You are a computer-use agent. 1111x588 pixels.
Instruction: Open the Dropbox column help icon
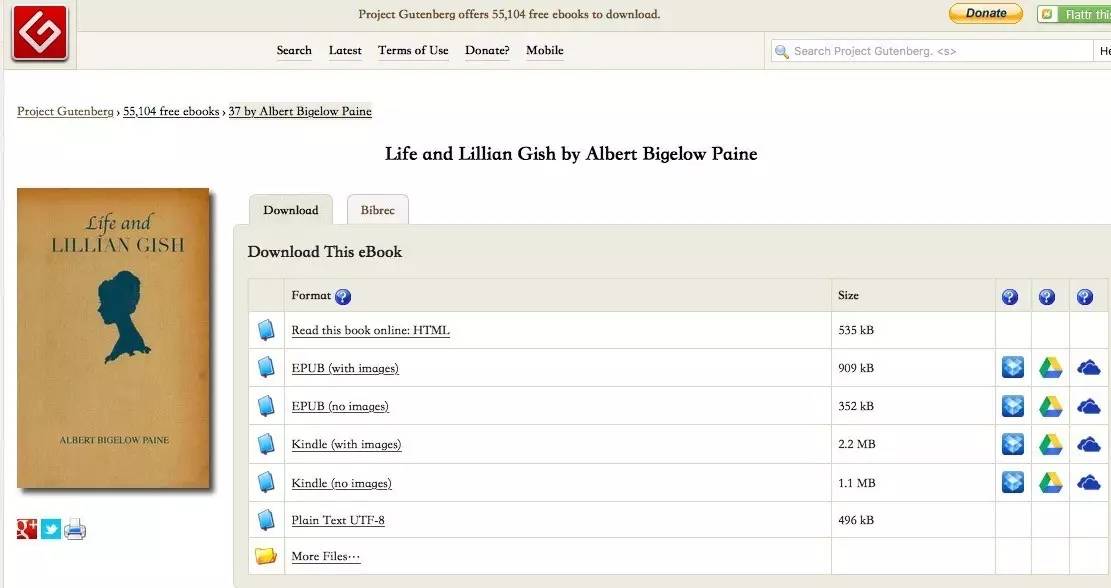click(x=1010, y=297)
